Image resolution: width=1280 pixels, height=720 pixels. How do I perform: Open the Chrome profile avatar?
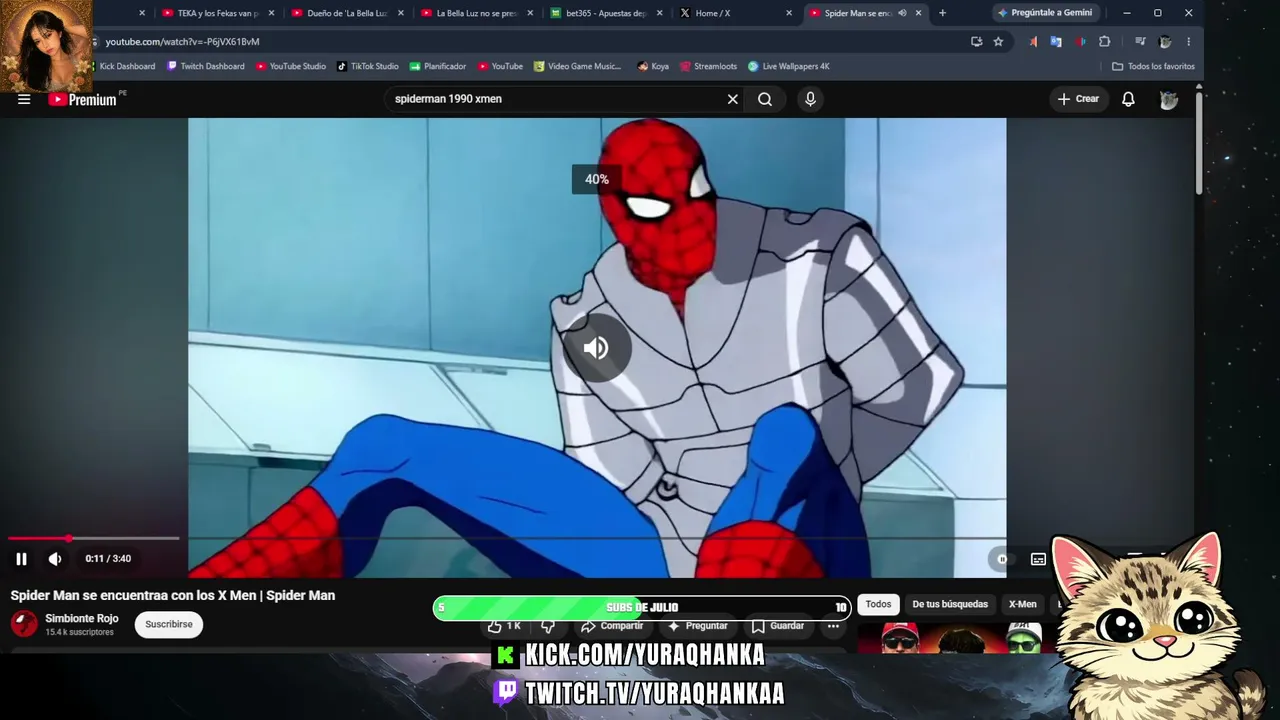tap(1165, 42)
